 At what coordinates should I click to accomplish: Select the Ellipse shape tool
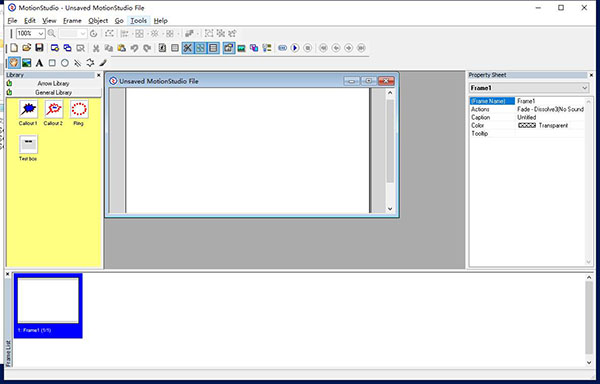click(65, 63)
